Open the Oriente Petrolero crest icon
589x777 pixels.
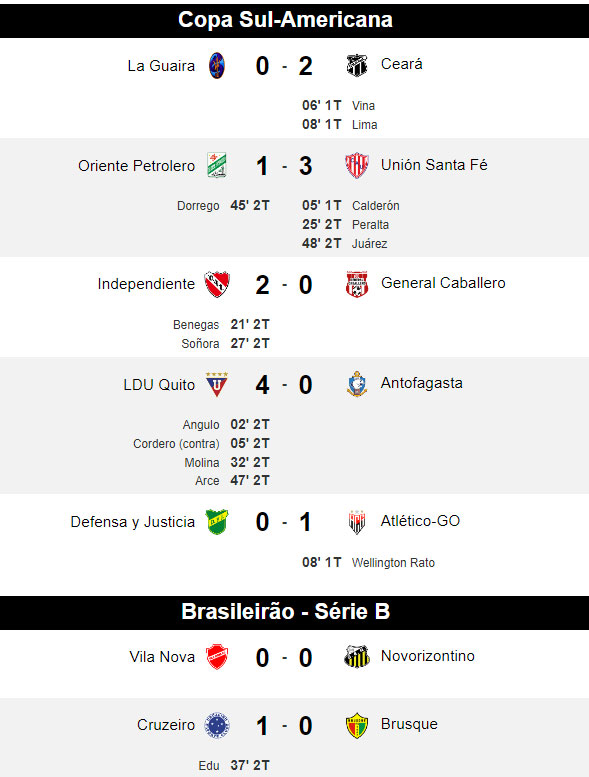pyautogui.click(x=216, y=166)
